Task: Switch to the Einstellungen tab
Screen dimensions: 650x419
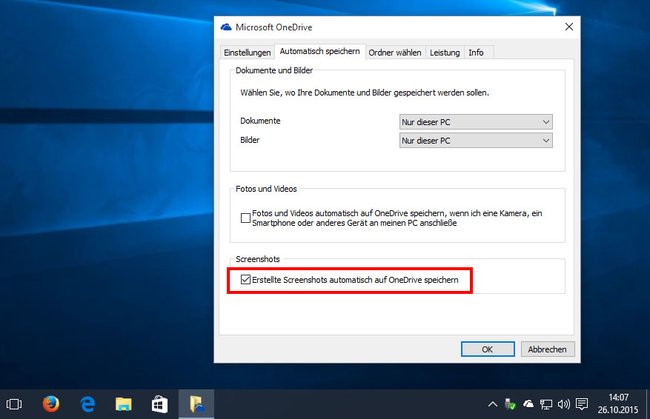Action: pyautogui.click(x=247, y=53)
